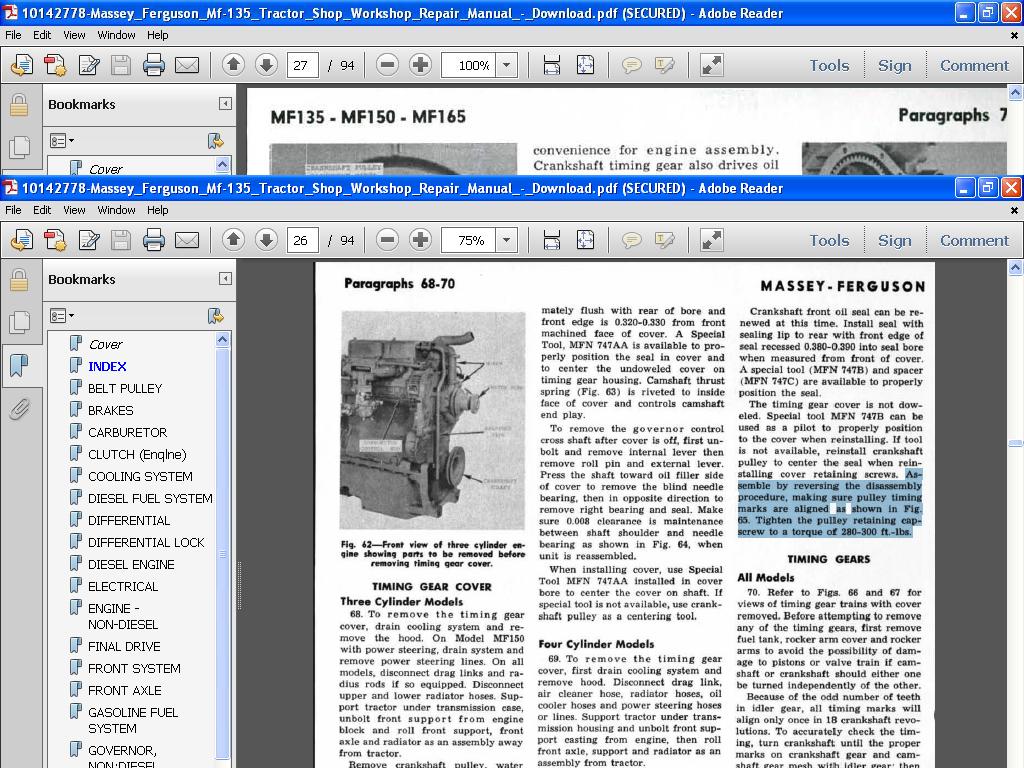The width and height of the screenshot is (1024, 768).
Task: Open the bookmark options dropdown in the front window
Action: pos(62,316)
